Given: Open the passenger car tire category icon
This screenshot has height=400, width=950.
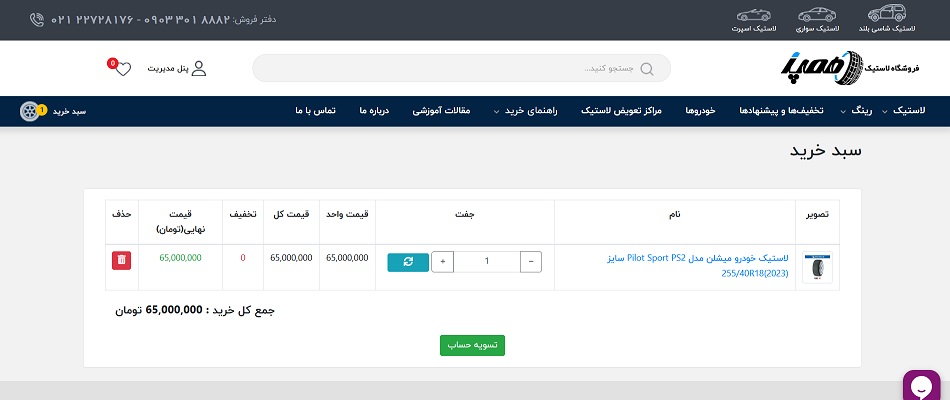Looking at the screenshot, I should (816, 14).
